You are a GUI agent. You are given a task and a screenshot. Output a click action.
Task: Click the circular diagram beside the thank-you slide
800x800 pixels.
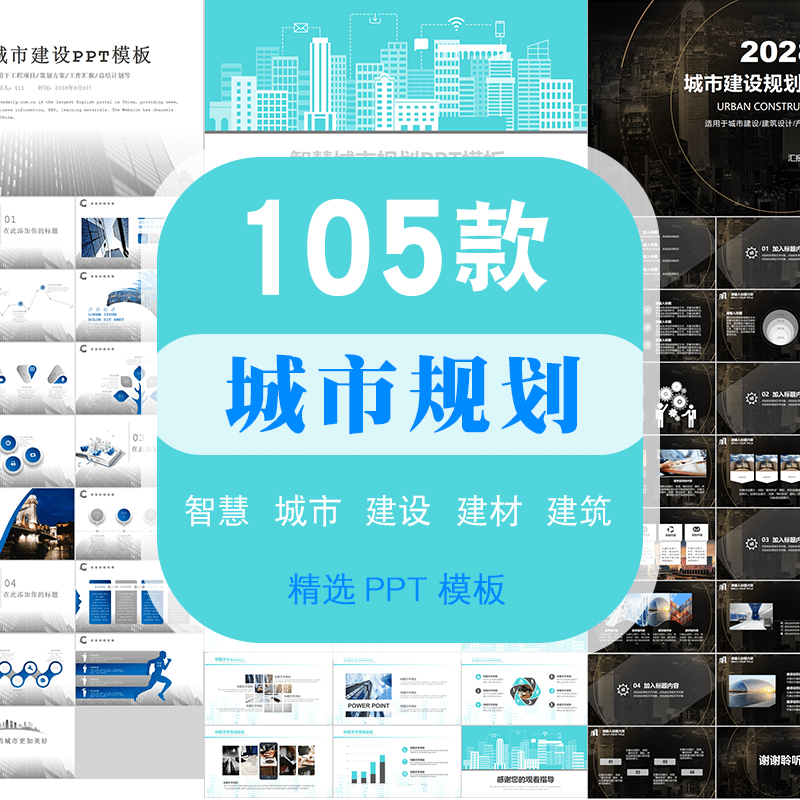[x=525, y=691]
